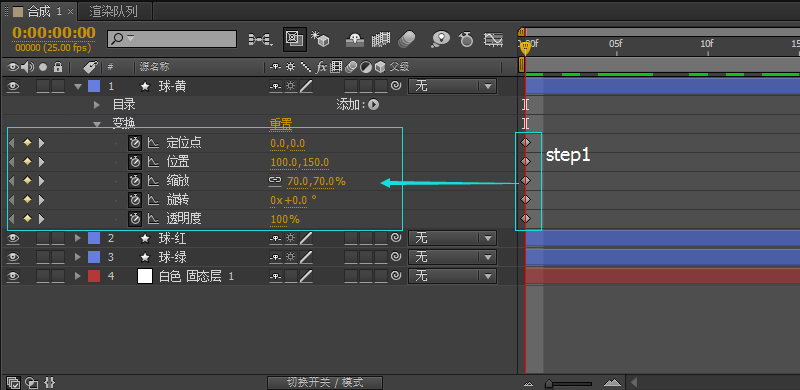800x390 pixels.
Task: Open the composition mini-flowchart icon
Action: (x=260, y=39)
